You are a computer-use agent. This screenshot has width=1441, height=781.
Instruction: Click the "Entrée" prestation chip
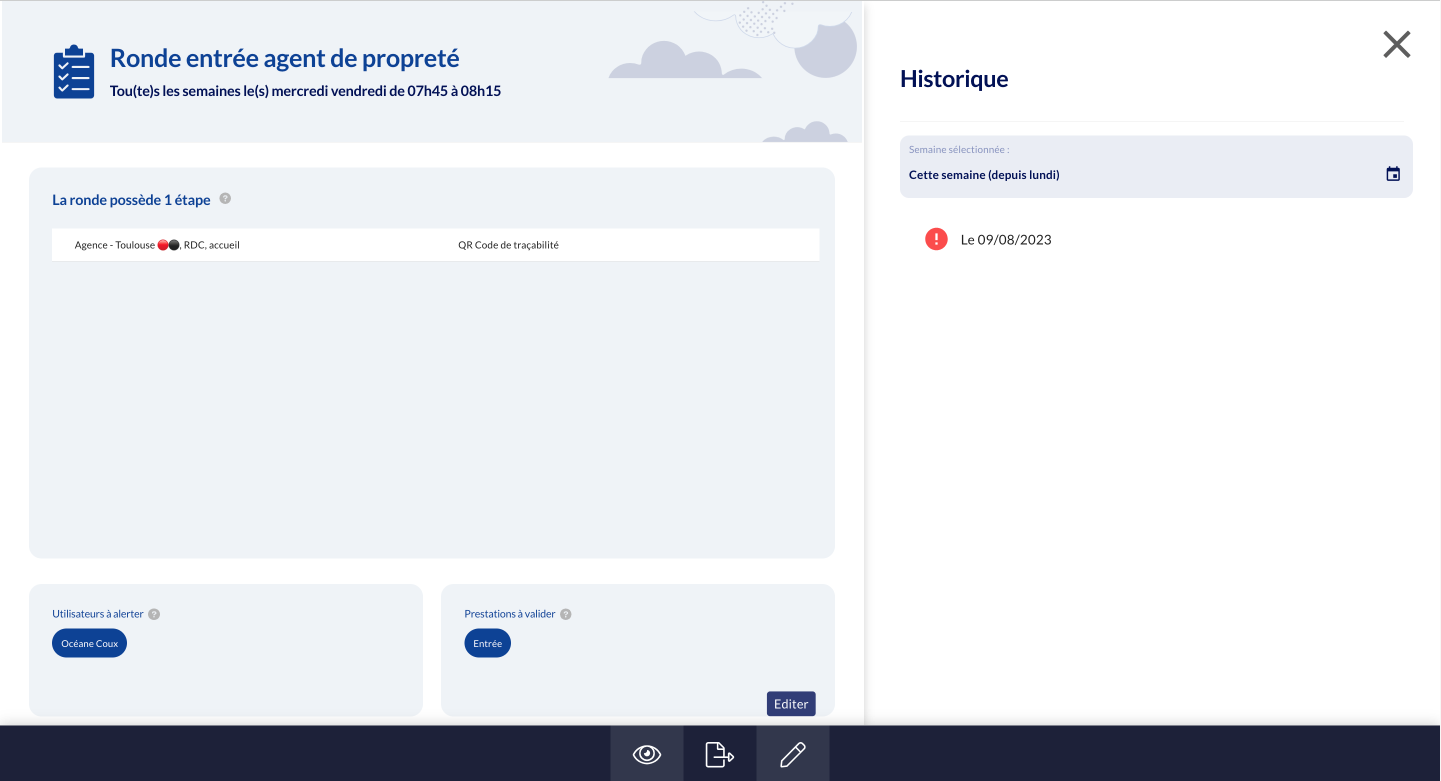pyautogui.click(x=487, y=643)
